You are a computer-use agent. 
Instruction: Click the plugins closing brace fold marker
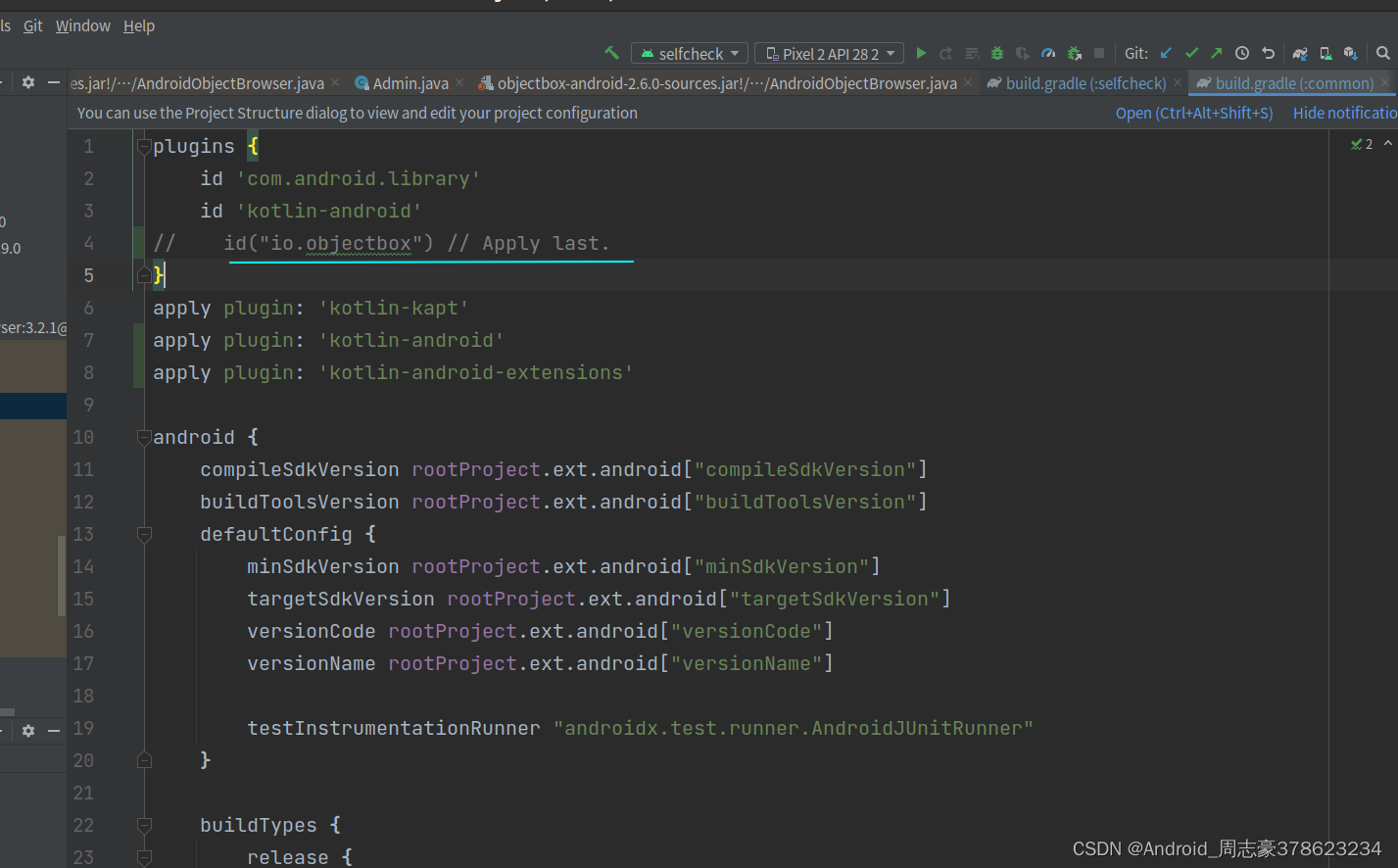click(x=144, y=275)
